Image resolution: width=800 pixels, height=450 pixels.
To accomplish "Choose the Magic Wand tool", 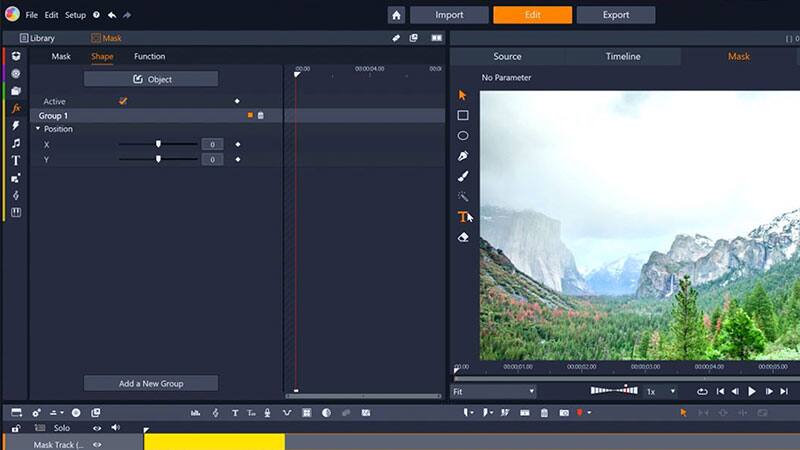I will click(x=463, y=196).
